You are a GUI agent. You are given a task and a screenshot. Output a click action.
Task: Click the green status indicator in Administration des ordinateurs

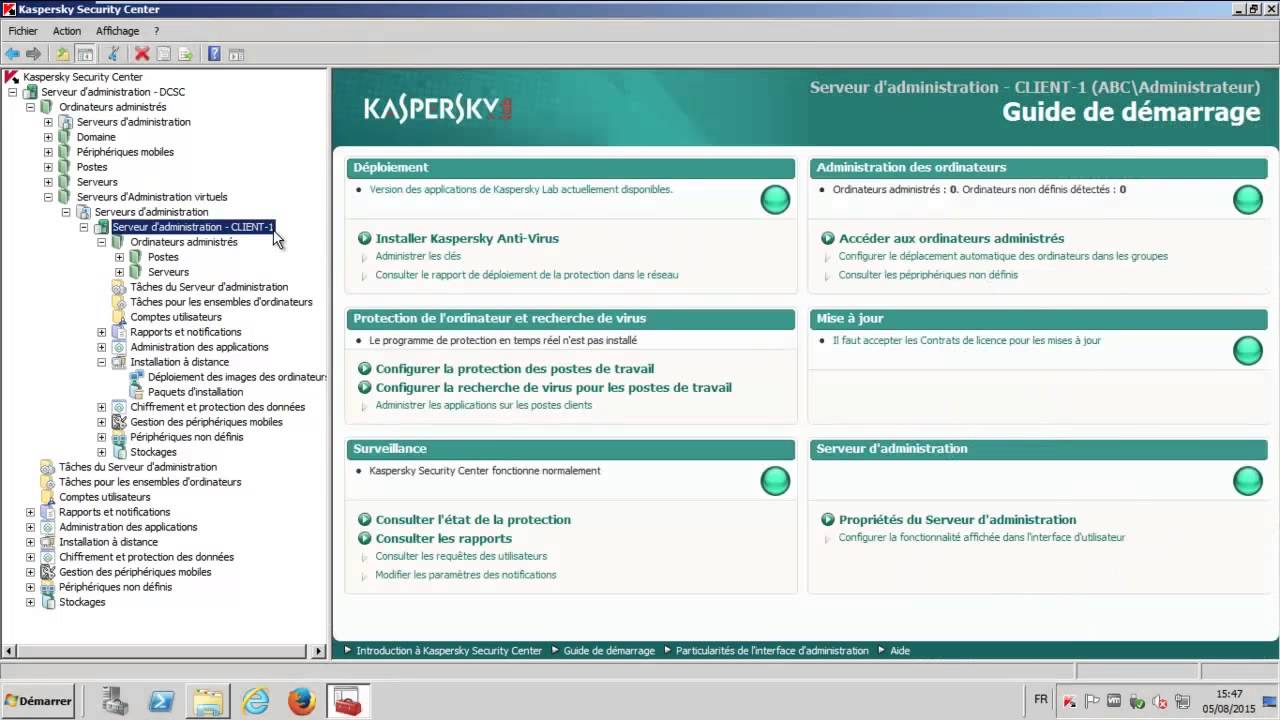tap(1248, 200)
